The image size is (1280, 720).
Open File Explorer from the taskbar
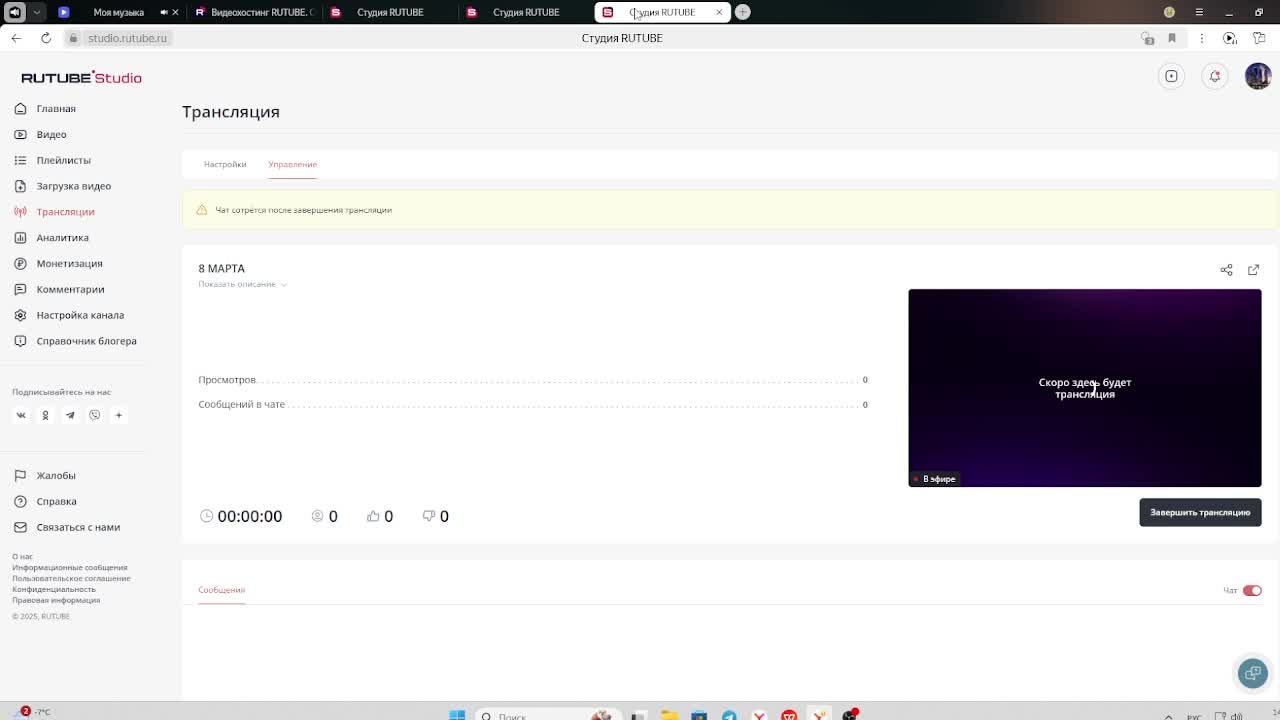point(669,715)
